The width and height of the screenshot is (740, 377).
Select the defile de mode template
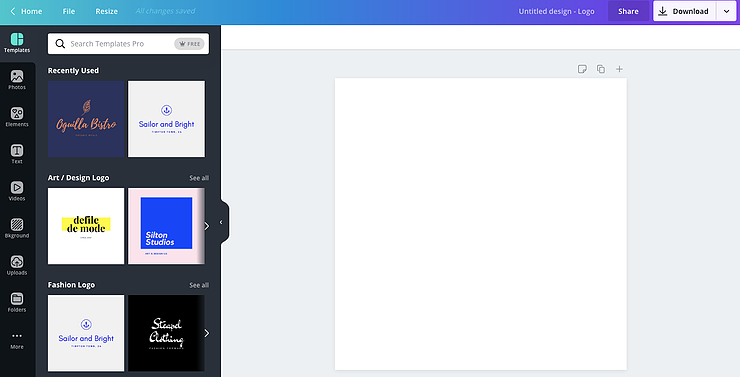(x=86, y=226)
